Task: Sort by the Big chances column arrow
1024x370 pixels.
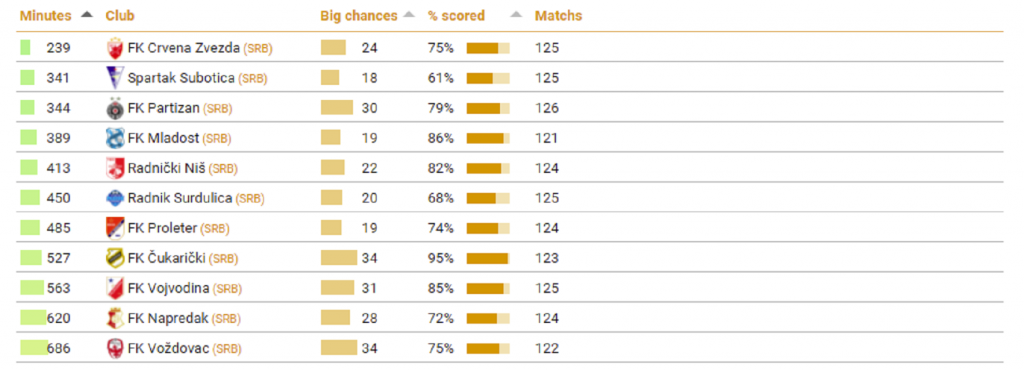Action: 409,14
